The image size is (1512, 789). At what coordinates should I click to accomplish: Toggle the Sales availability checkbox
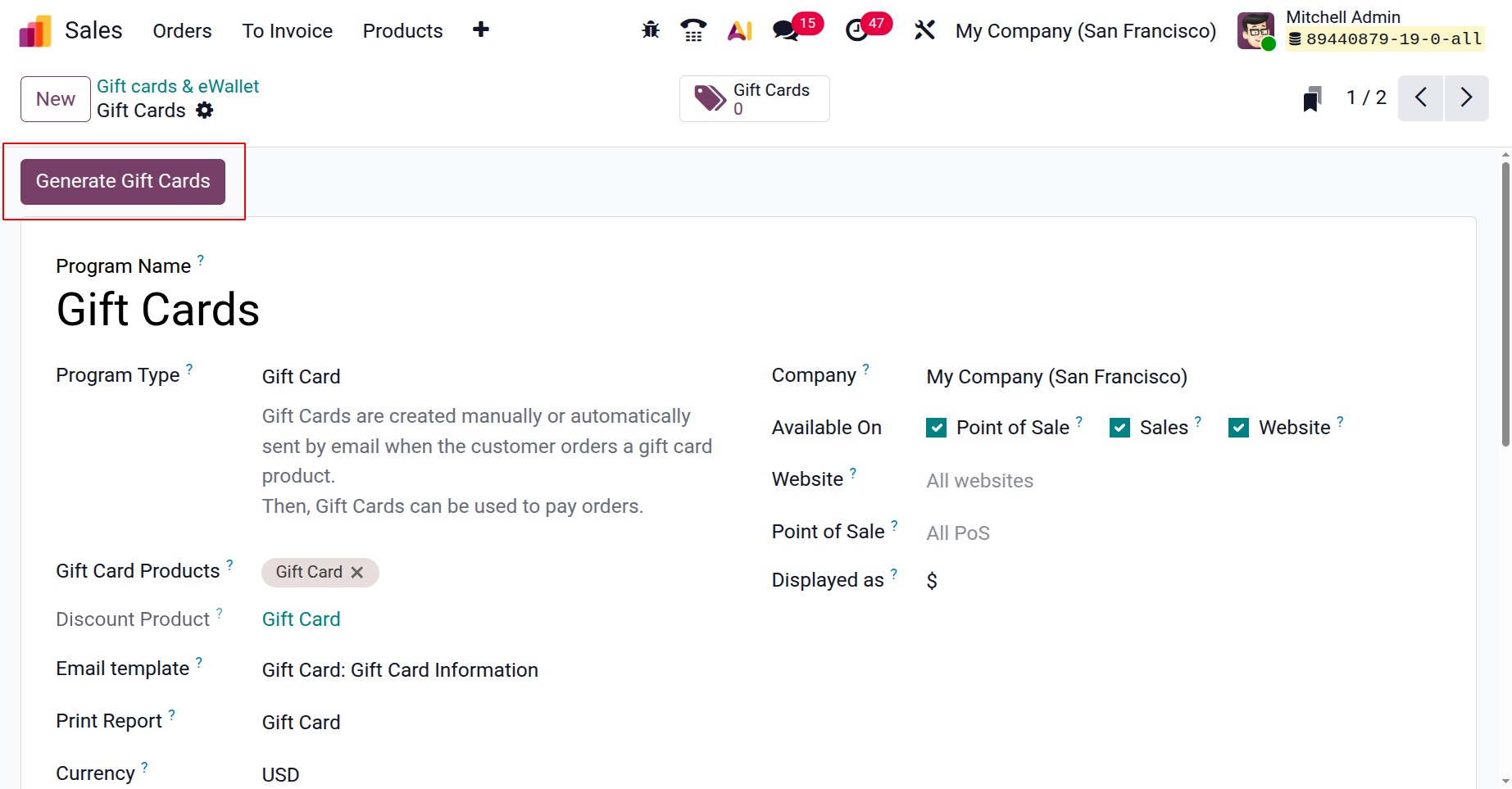point(1119,428)
